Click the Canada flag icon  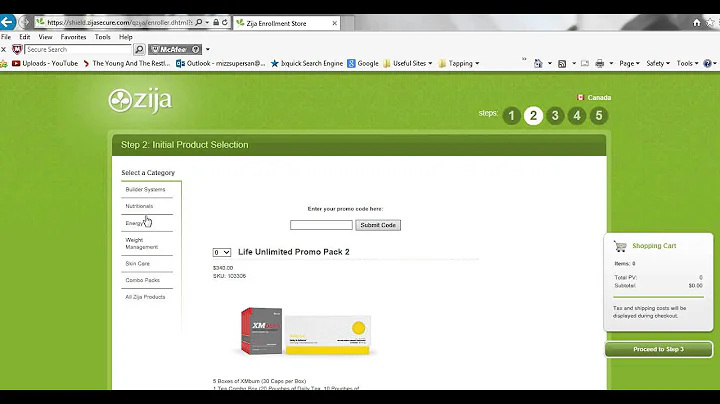580,97
